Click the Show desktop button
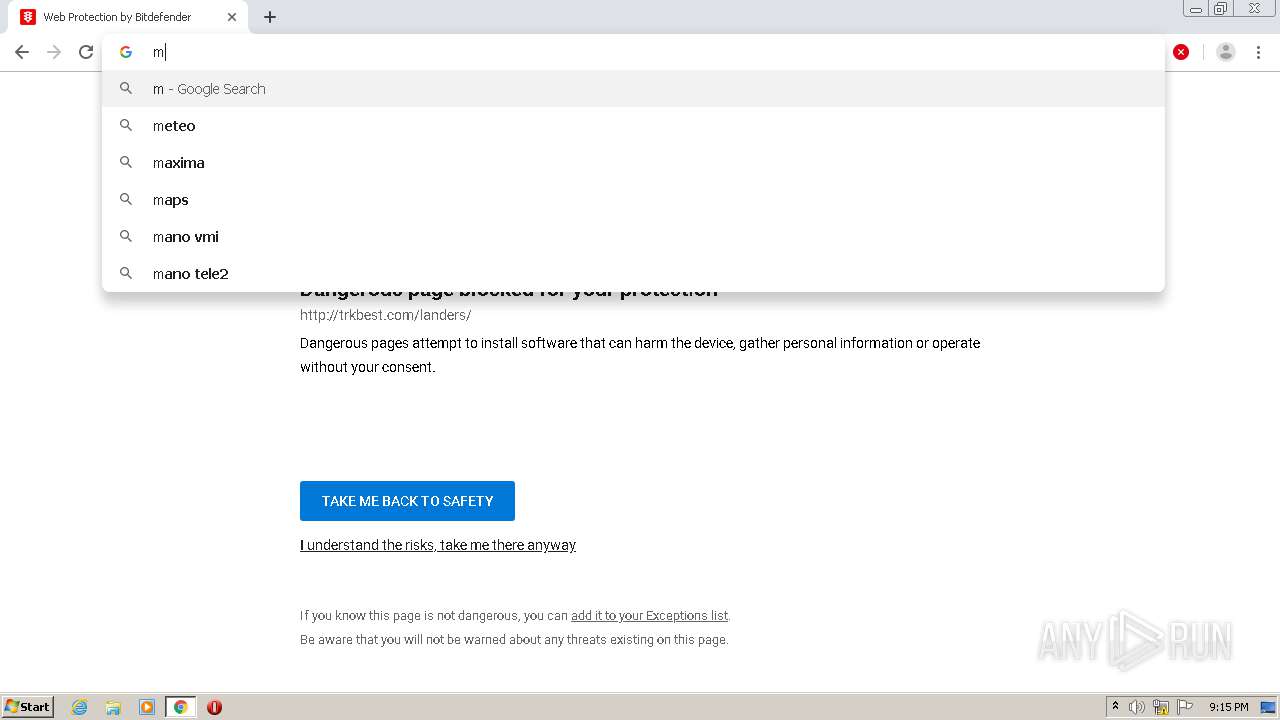The image size is (1280, 720). click(1269, 707)
